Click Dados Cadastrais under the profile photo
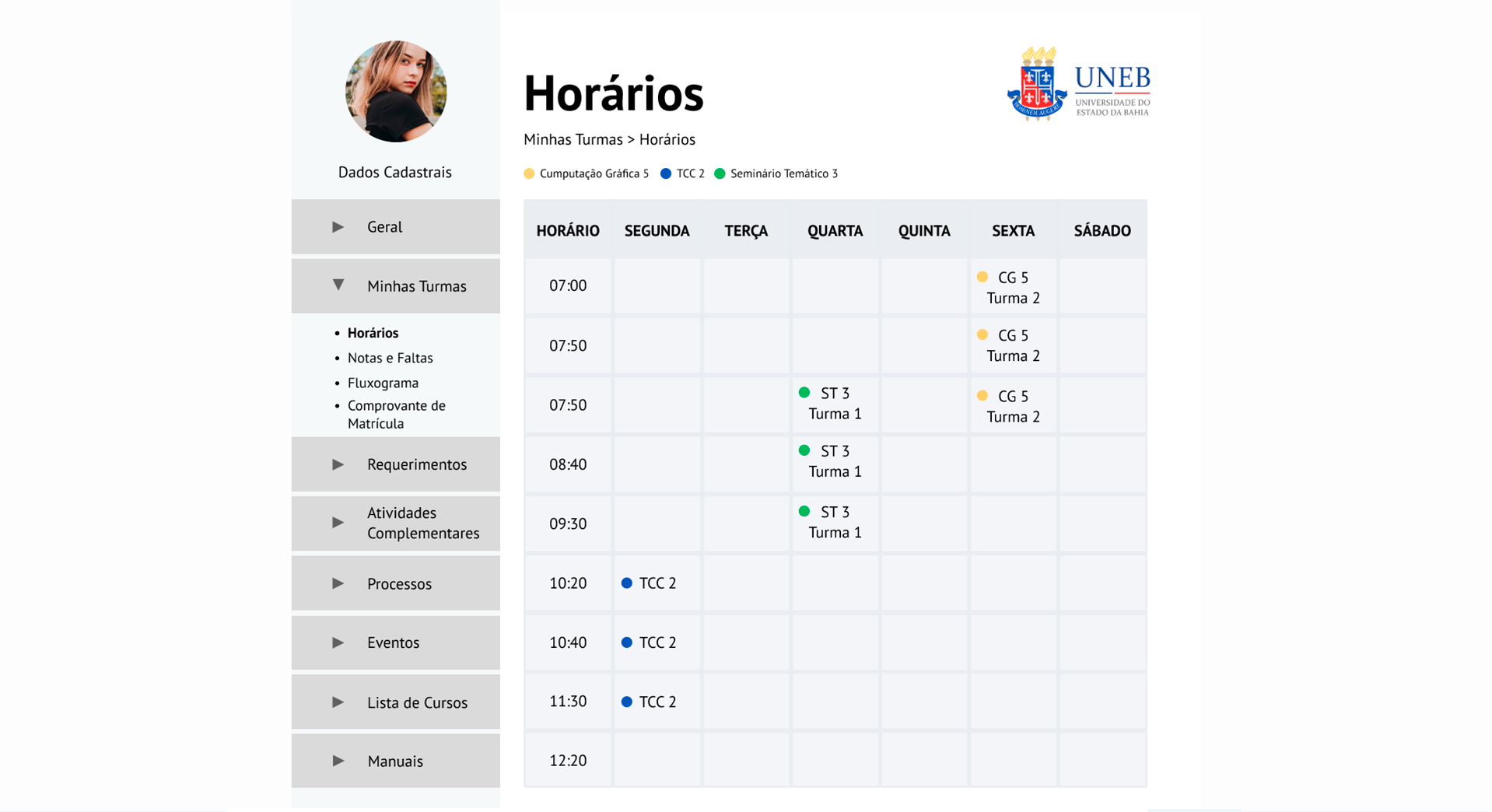Image resolution: width=1492 pixels, height=812 pixels. [x=394, y=173]
